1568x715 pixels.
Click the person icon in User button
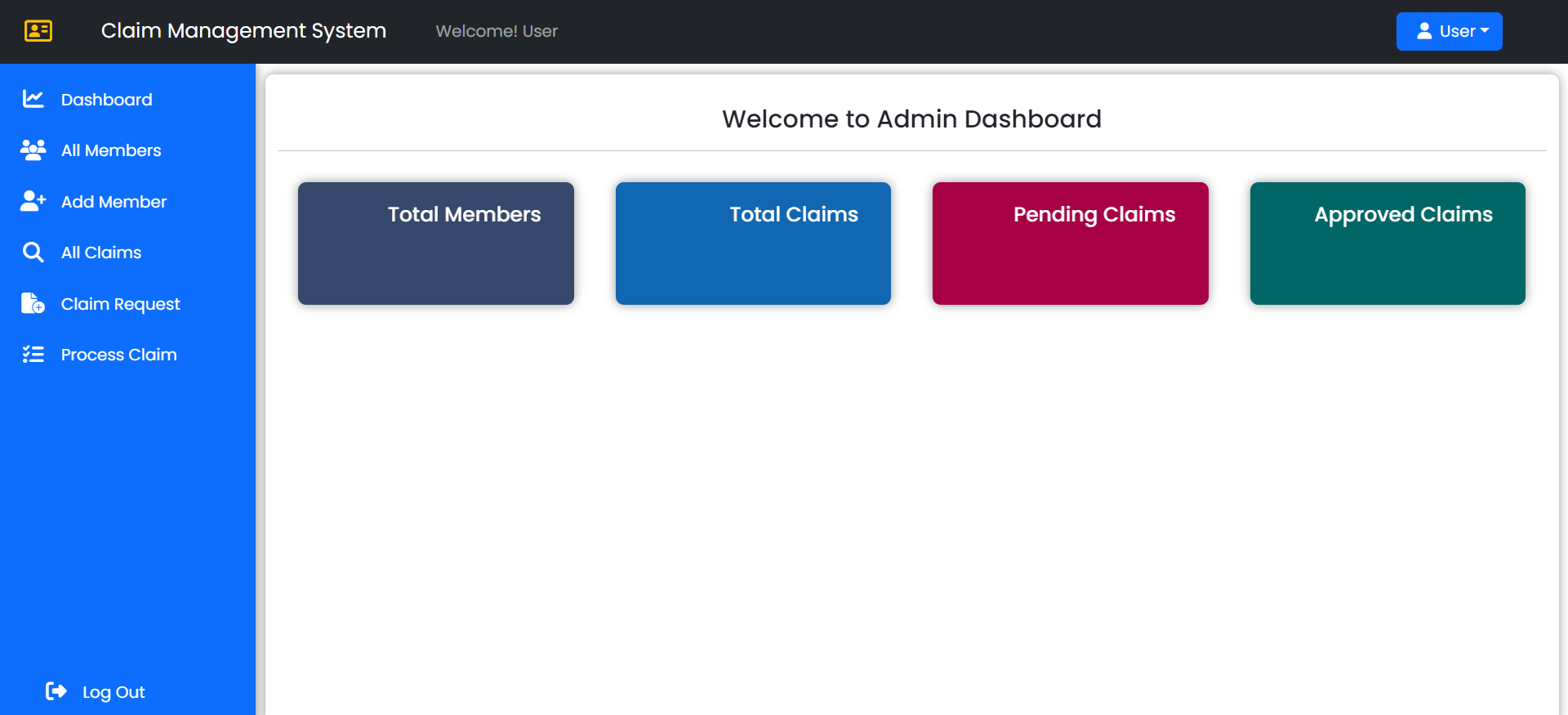1424,31
